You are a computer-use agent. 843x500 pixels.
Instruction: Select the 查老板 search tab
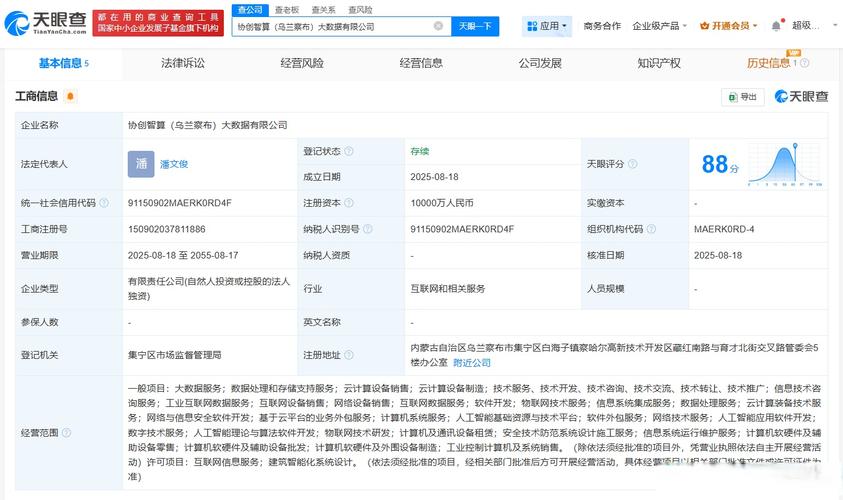(287, 10)
